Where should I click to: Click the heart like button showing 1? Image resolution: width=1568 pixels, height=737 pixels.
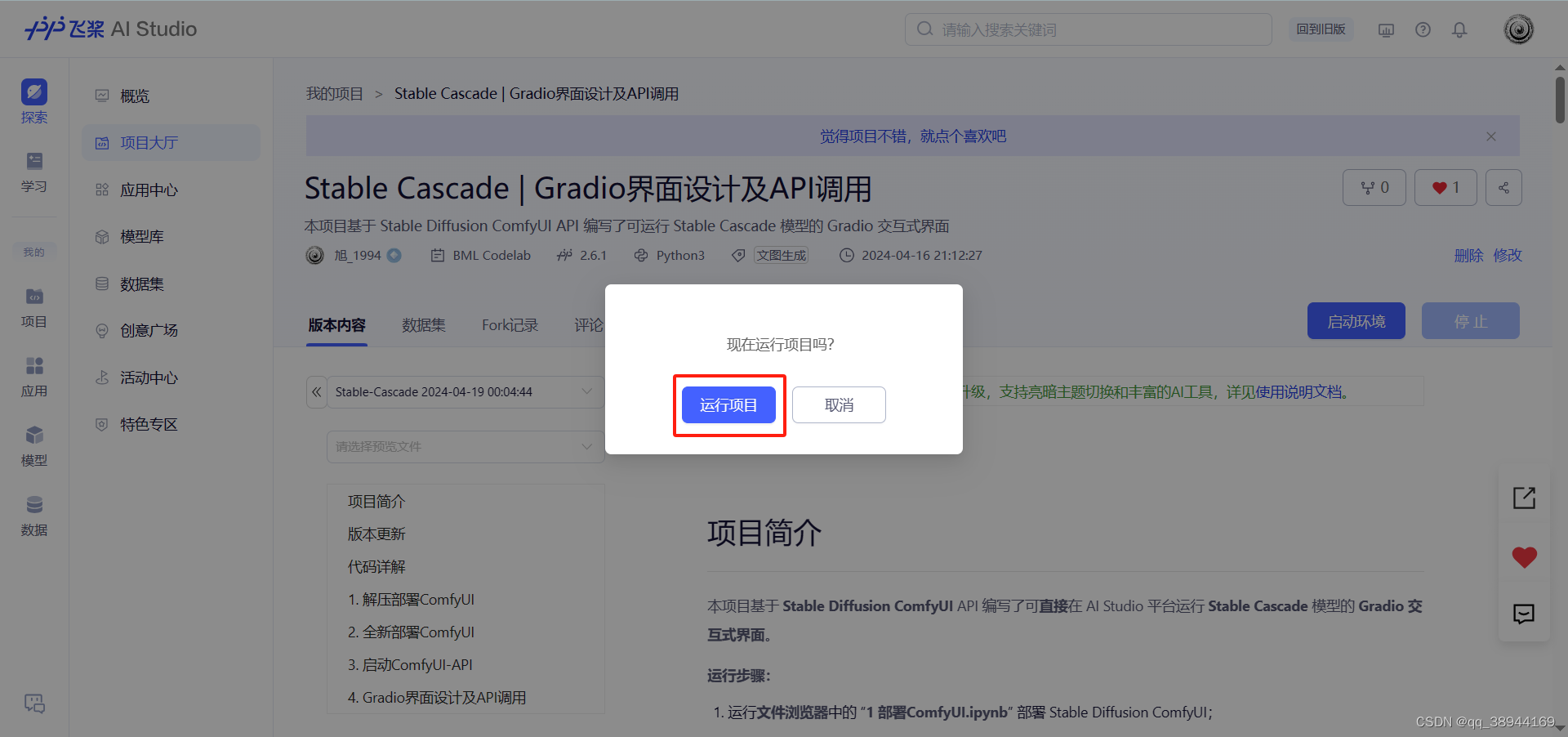click(x=1445, y=188)
